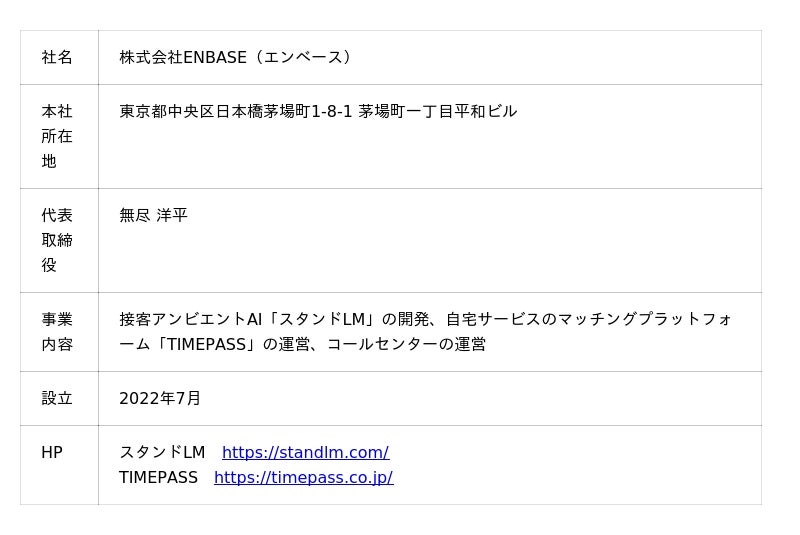
Task: Click the text コールセンターの運営
Action: click(x=407, y=344)
